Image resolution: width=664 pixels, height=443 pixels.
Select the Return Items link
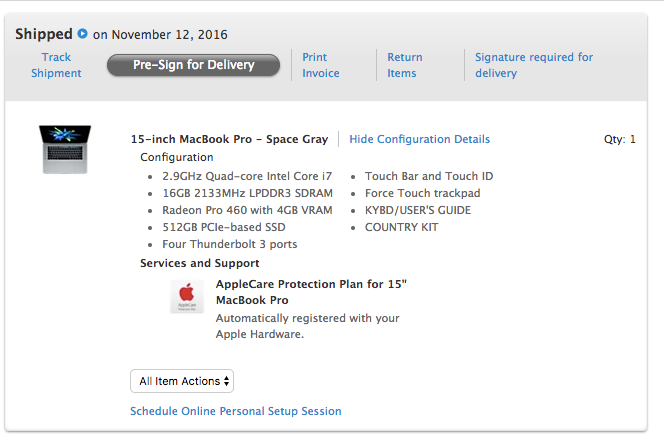[405, 65]
